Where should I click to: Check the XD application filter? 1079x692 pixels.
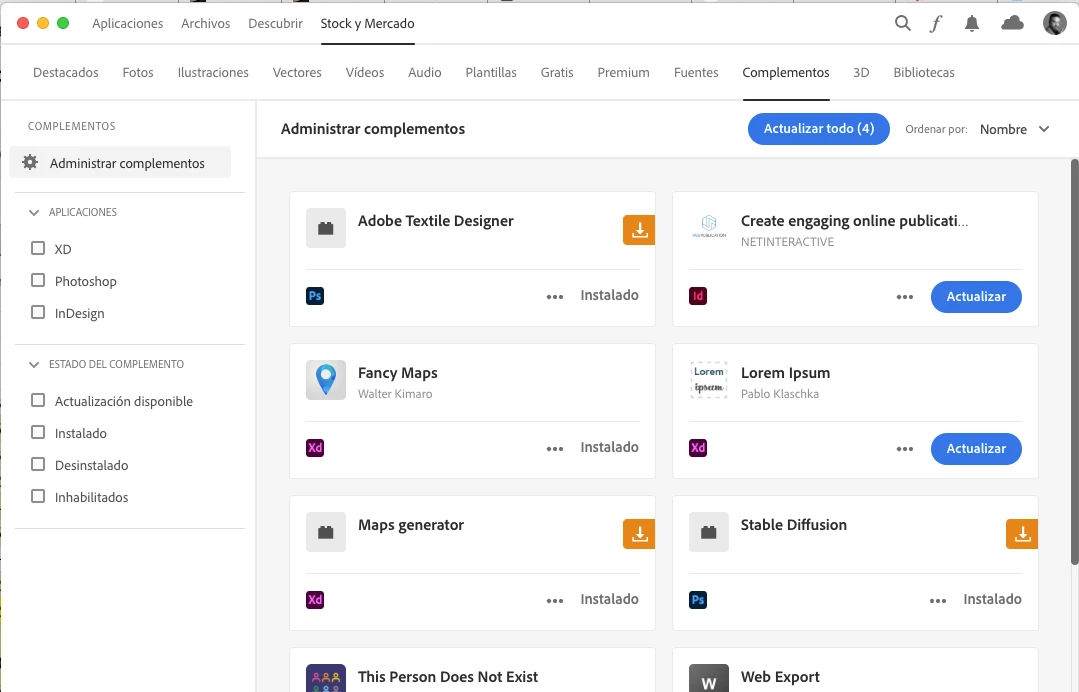(38, 248)
